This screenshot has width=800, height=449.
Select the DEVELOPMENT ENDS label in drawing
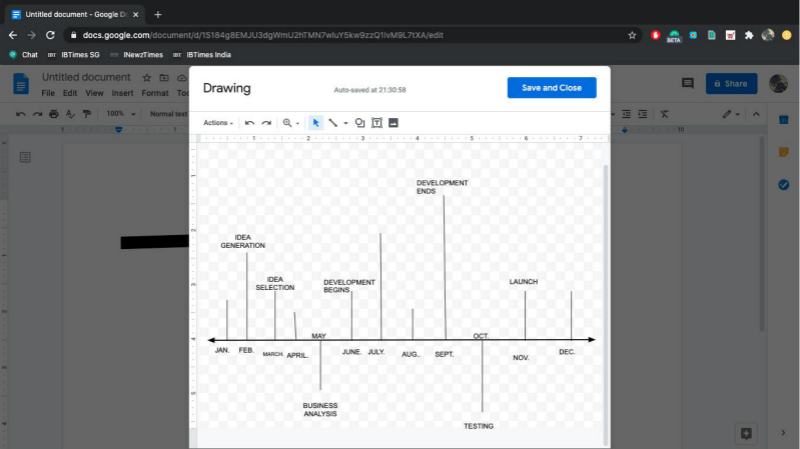[441, 187]
